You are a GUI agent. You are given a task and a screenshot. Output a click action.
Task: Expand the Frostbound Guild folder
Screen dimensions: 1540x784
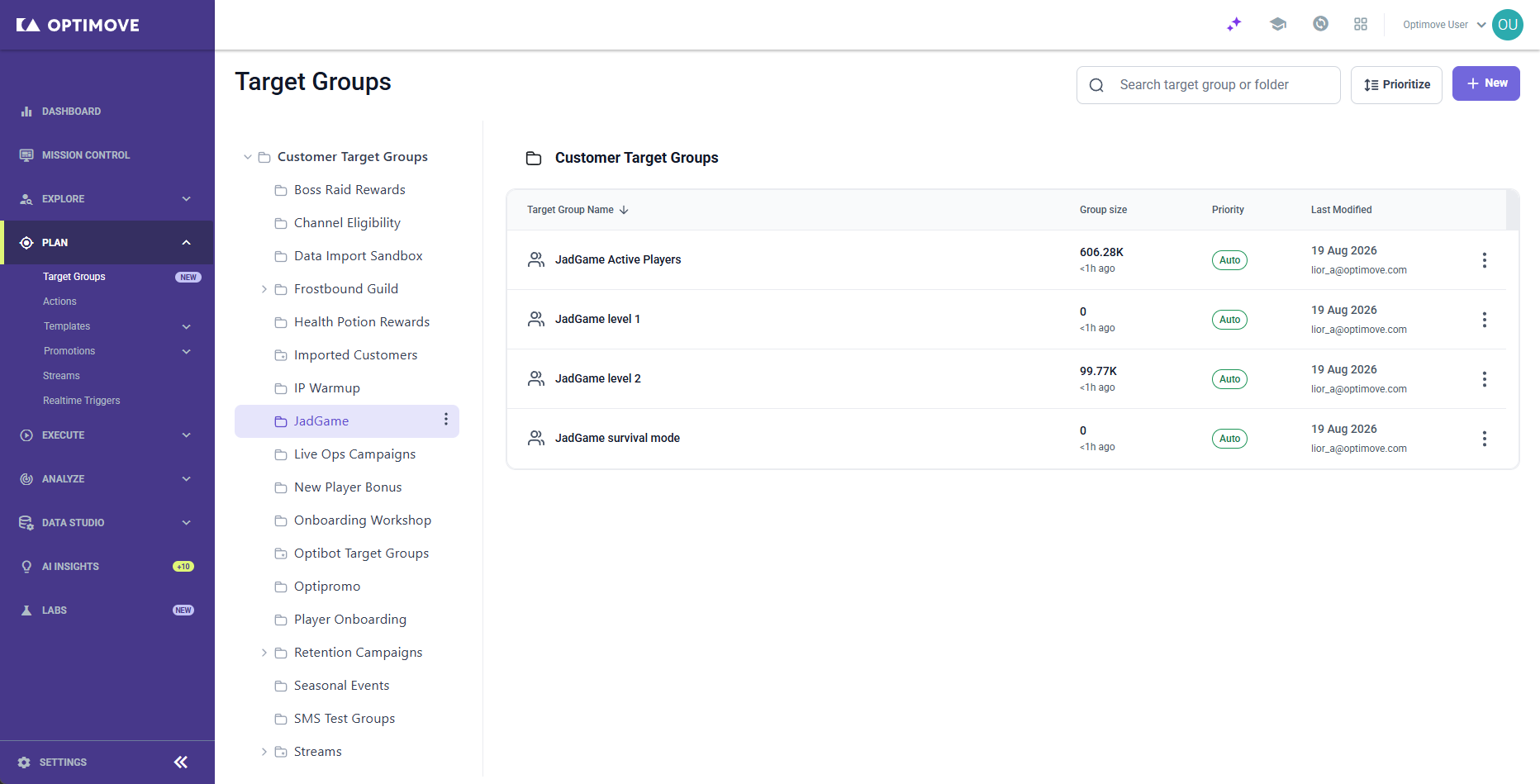tap(264, 289)
